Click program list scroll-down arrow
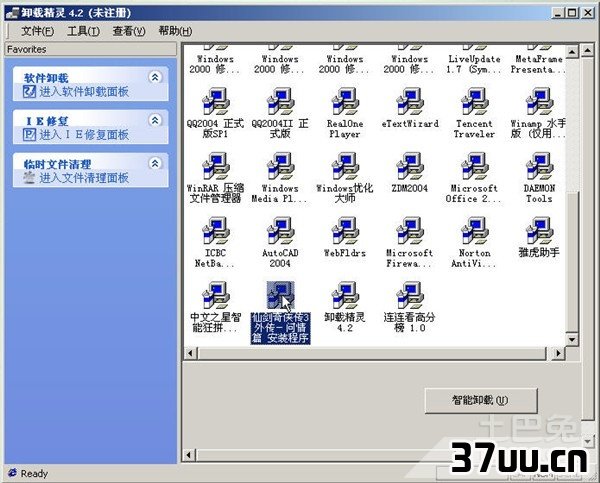The height and width of the screenshot is (483, 600). coord(572,339)
